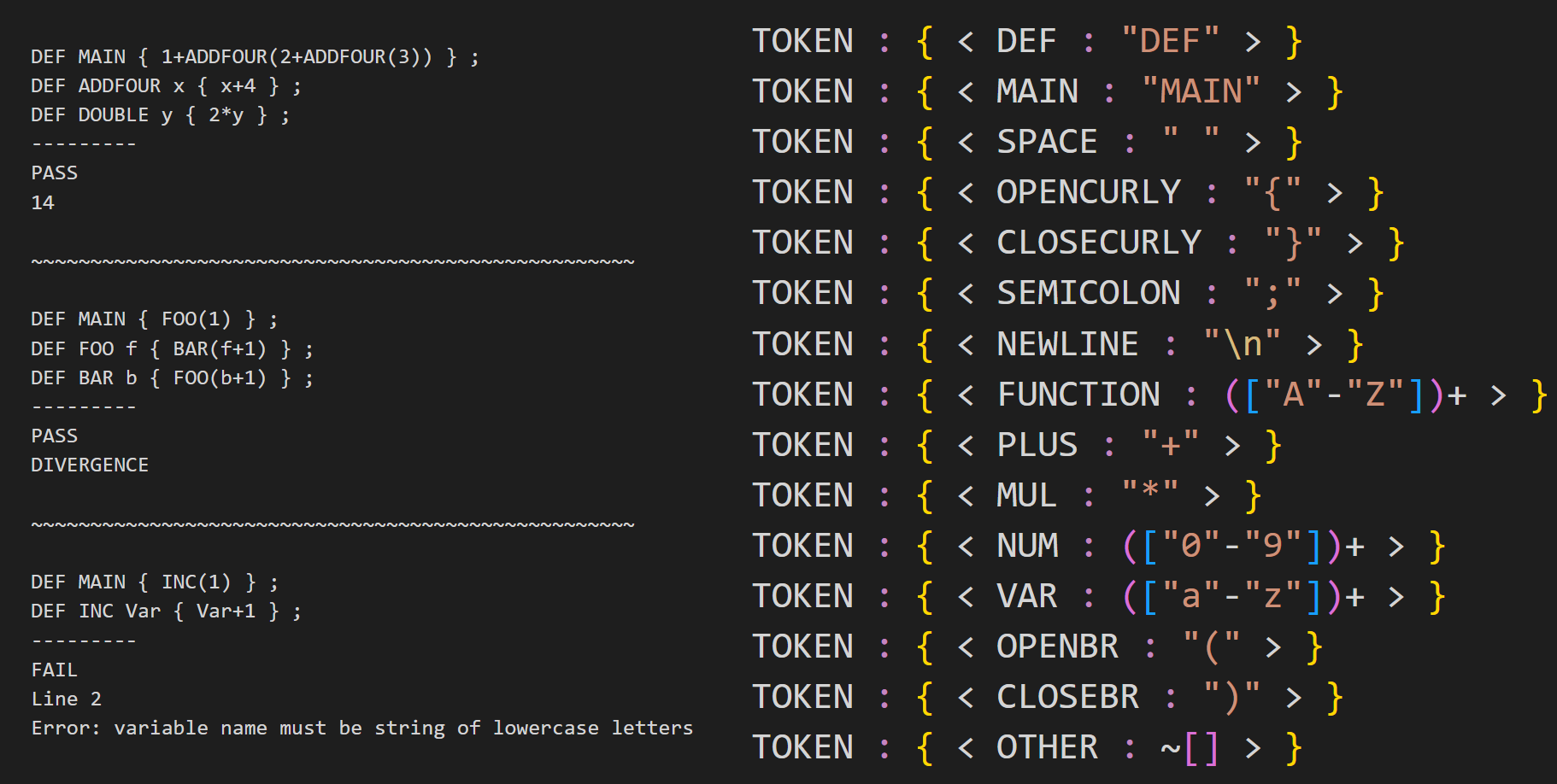Click the DEF ADDFOUR x line
1557x784 pixels.
pos(166,86)
